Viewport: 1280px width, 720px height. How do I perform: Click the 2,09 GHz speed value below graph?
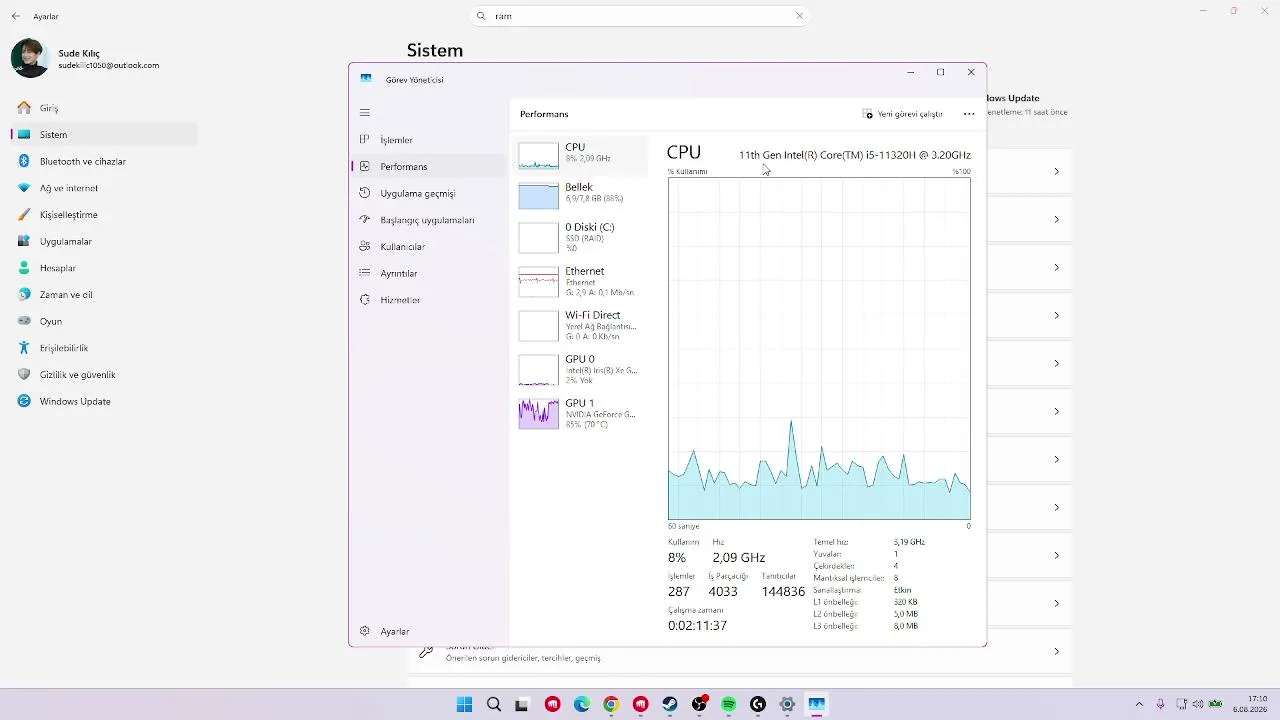click(739, 558)
